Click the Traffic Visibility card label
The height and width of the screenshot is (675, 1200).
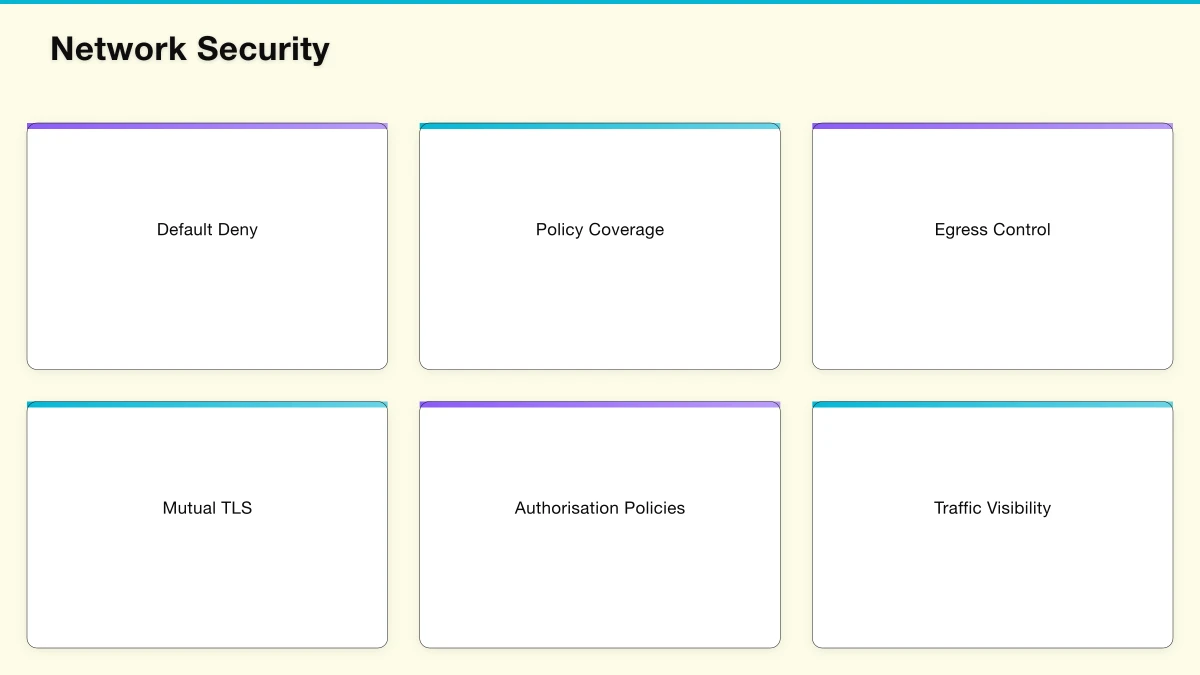[992, 508]
